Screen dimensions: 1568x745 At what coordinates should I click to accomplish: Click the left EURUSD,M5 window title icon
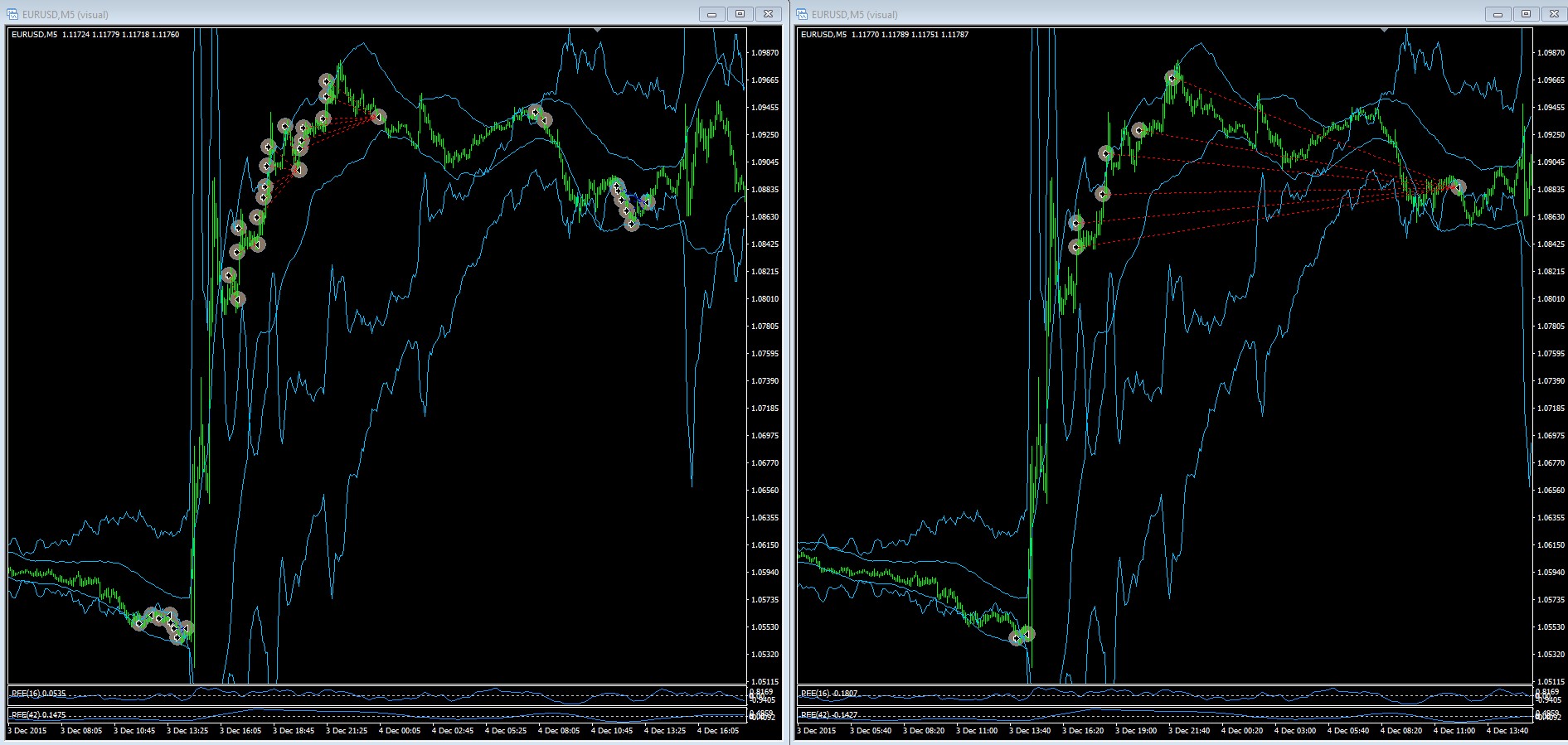[12, 14]
